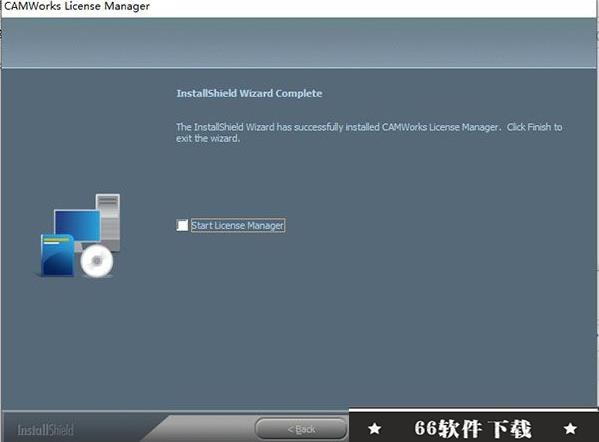Viewport: 599px width, 442px height.
Task: Click the 66软件下载 watermark text
Action: point(473,429)
